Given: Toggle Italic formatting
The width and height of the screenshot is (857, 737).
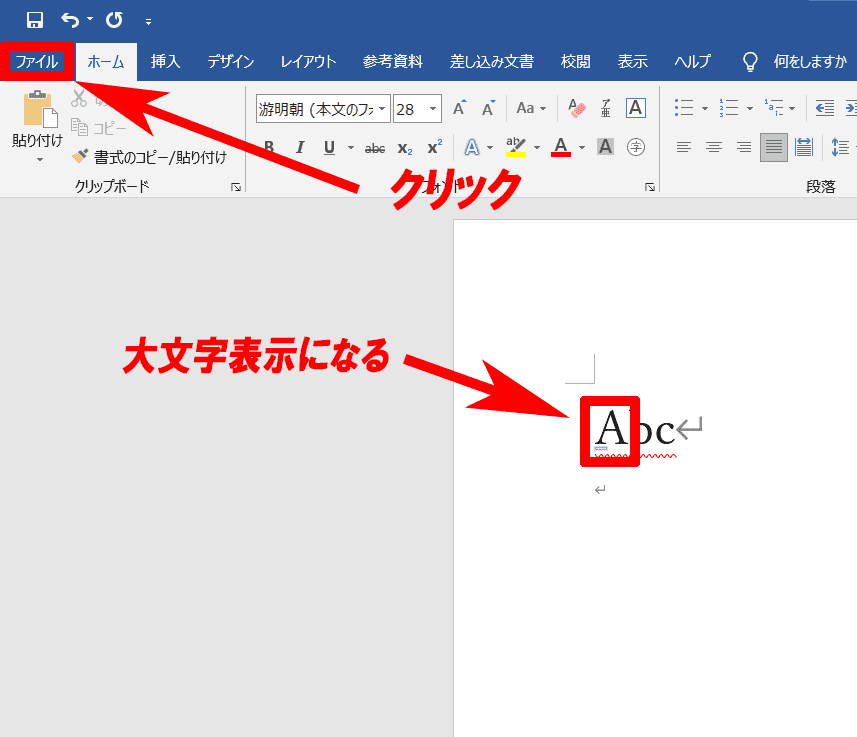Looking at the screenshot, I should (299, 147).
